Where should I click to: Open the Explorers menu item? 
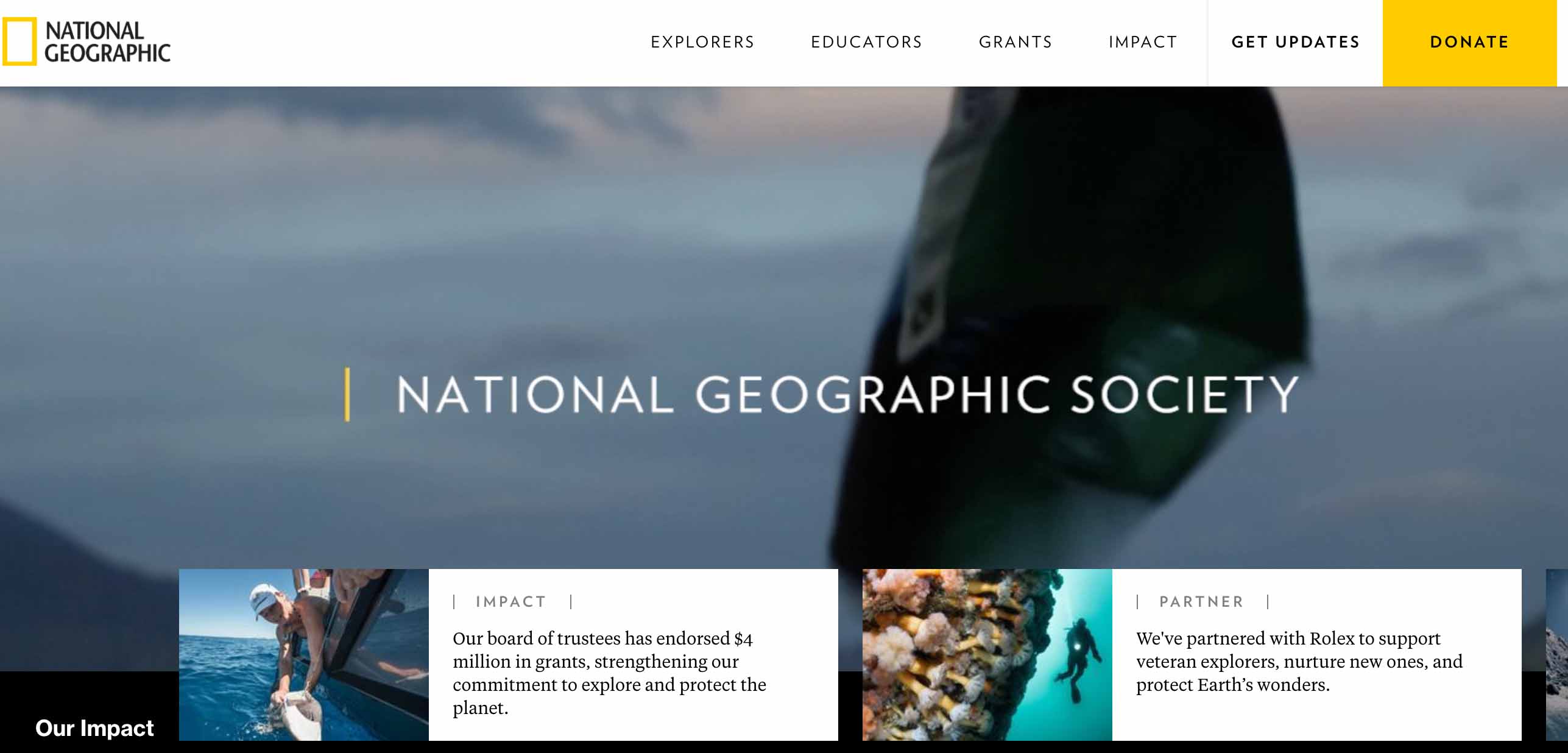pos(702,42)
